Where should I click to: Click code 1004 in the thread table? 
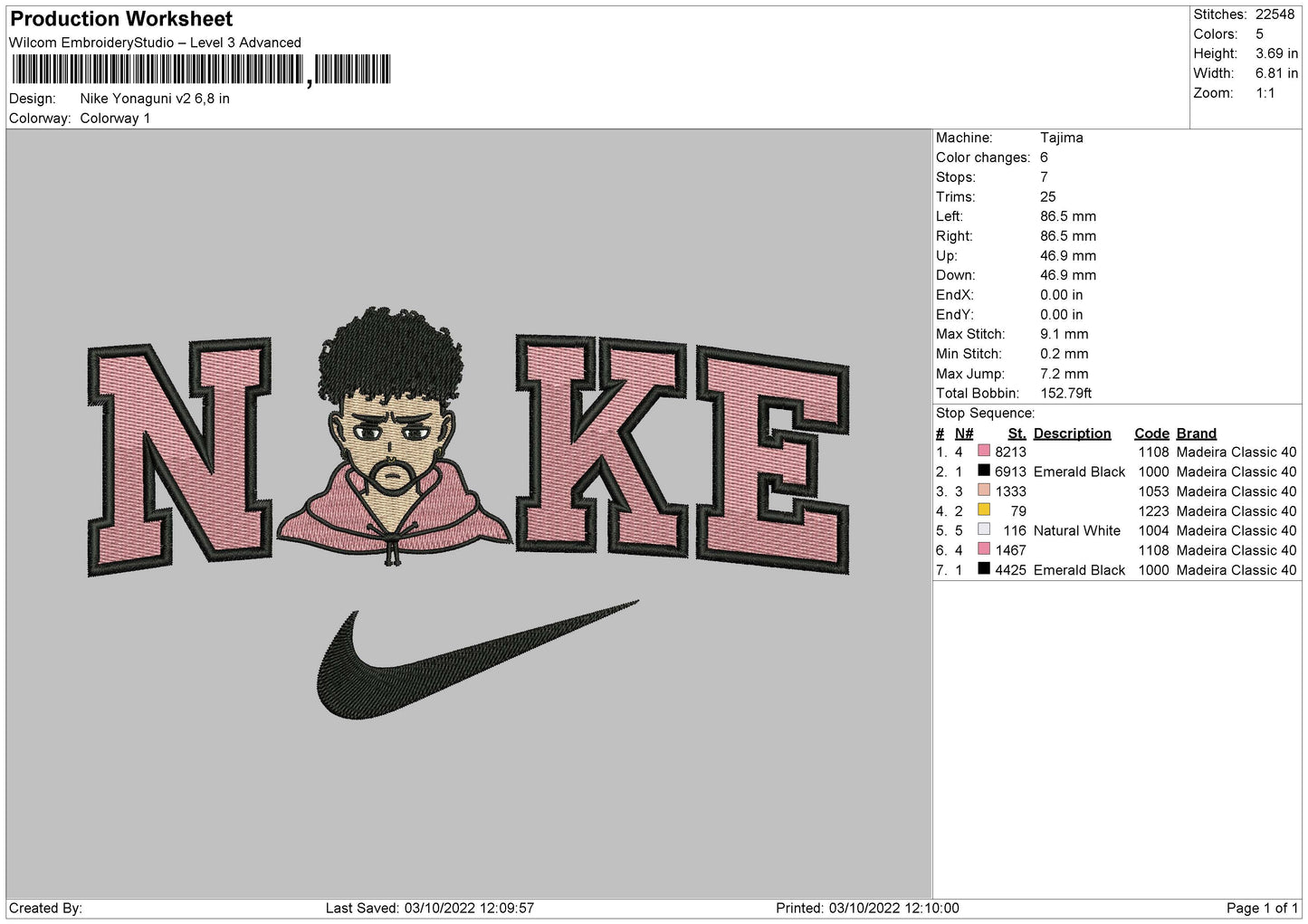[x=1153, y=530]
